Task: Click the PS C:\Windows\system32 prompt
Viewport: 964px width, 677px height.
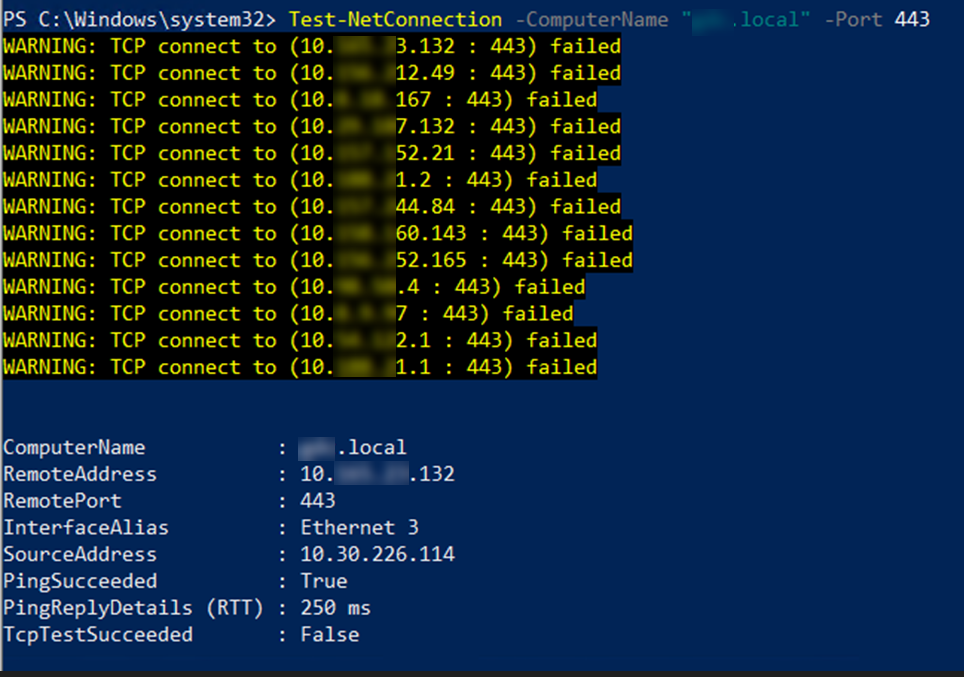Action: pos(140,19)
